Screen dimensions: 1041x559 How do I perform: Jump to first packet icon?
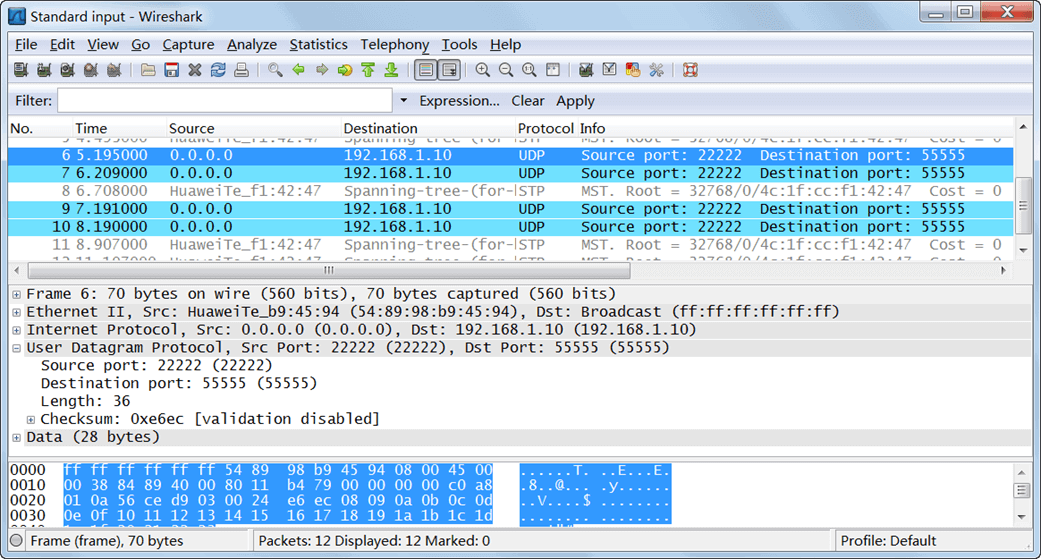click(368, 70)
